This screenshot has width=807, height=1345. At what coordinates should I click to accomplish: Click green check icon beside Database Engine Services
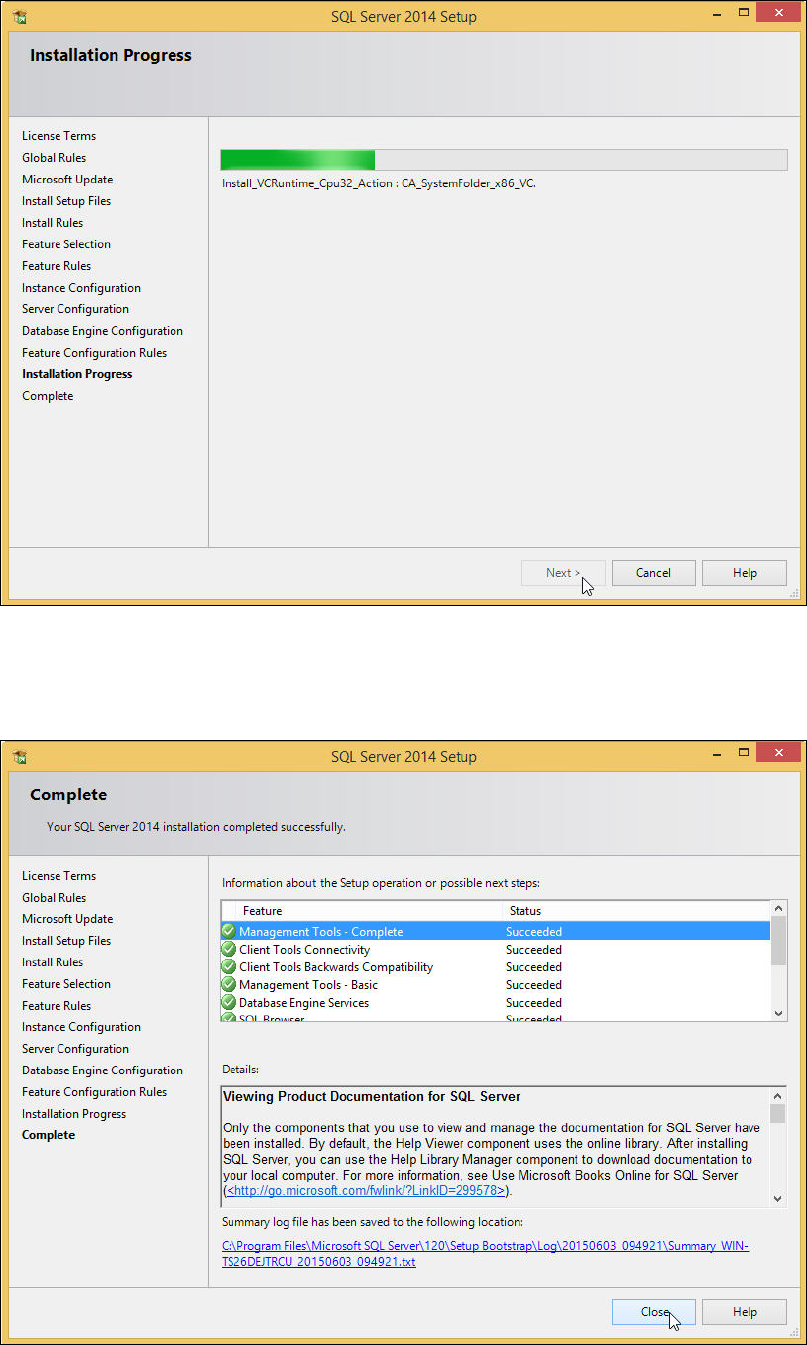click(x=229, y=1003)
